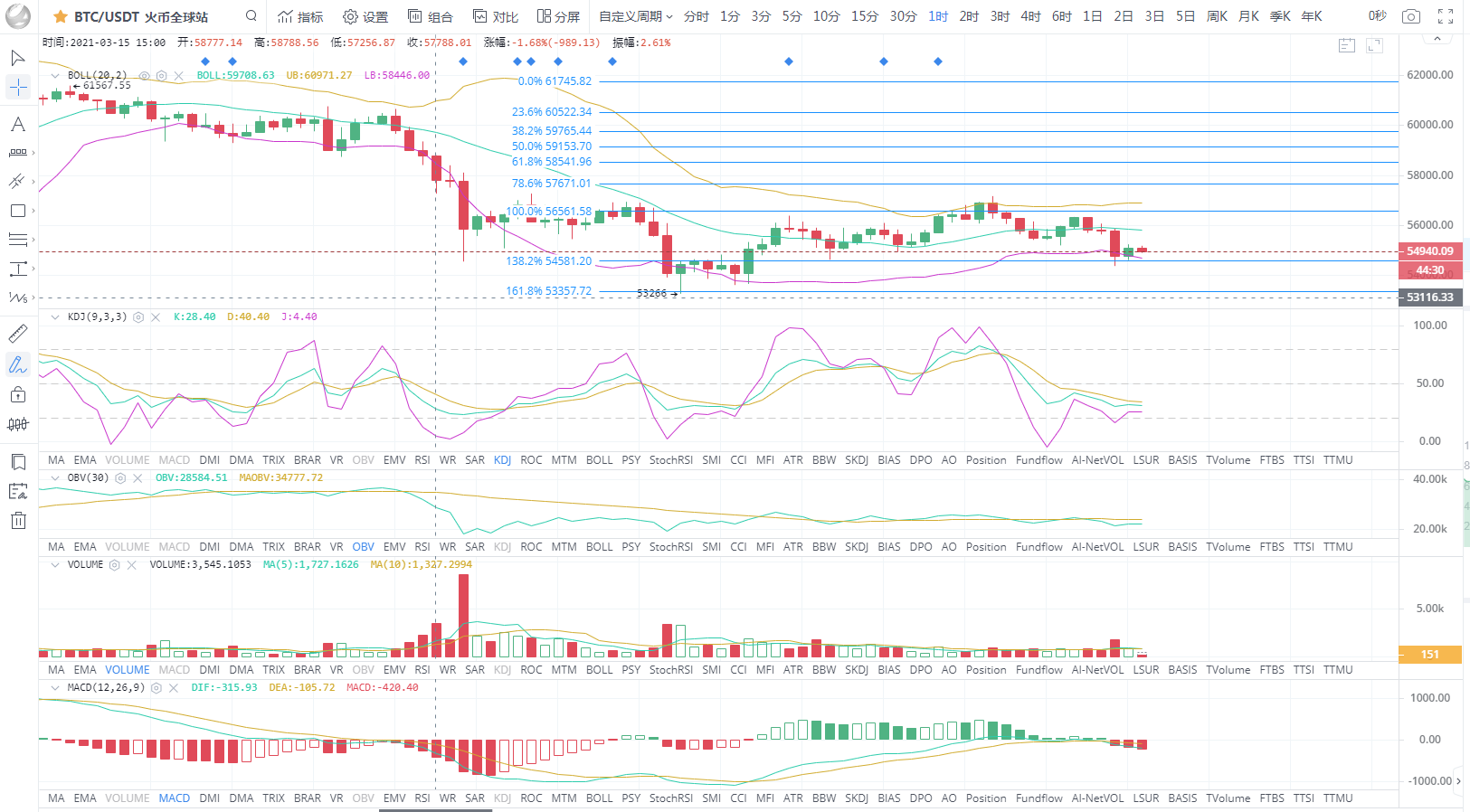Toggle BOLL indicator visibility eye
Viewport: 1470px width, 812px height.
145,76
